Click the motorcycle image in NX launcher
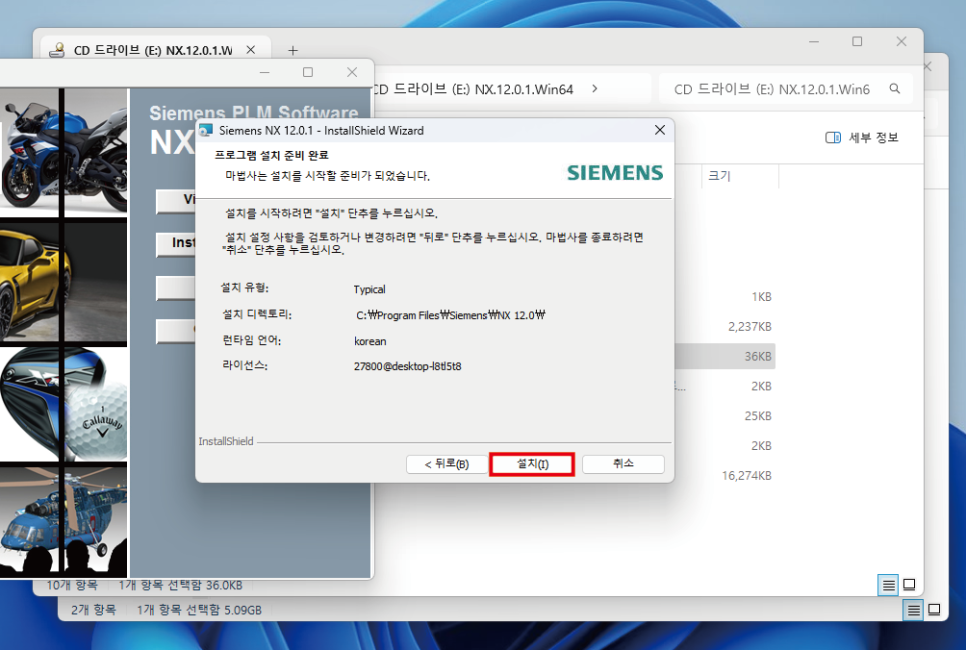The width and height of the screenshot is (966, 650). (x=63, y=152)
